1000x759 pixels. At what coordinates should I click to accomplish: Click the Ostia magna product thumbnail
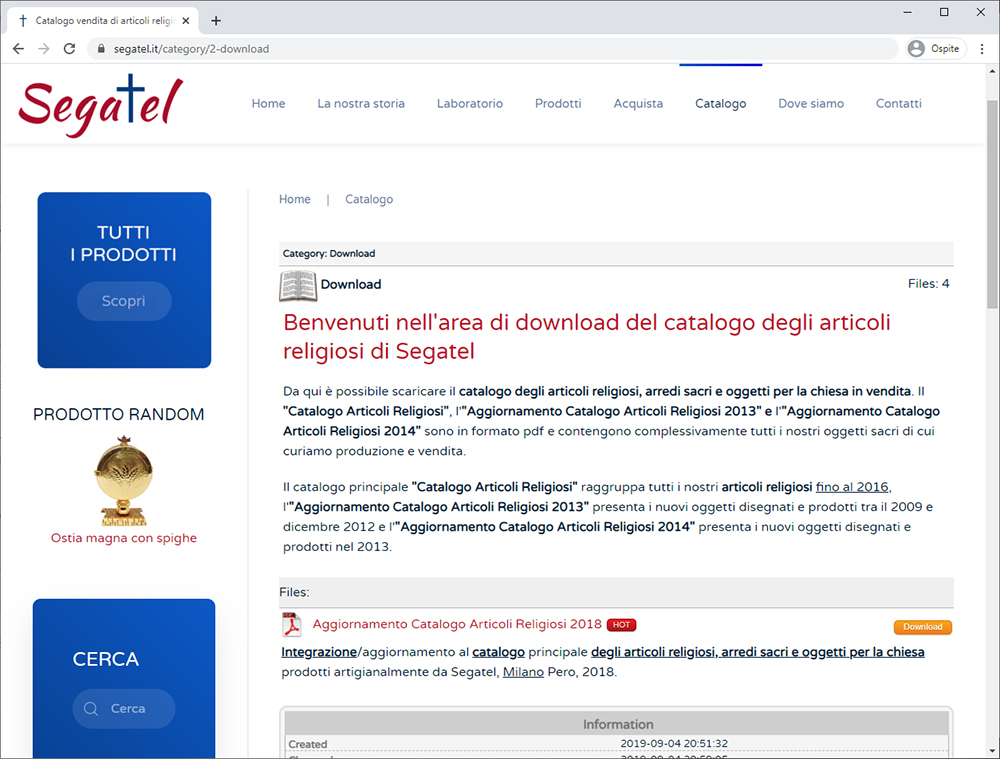(x=124, y=480)
